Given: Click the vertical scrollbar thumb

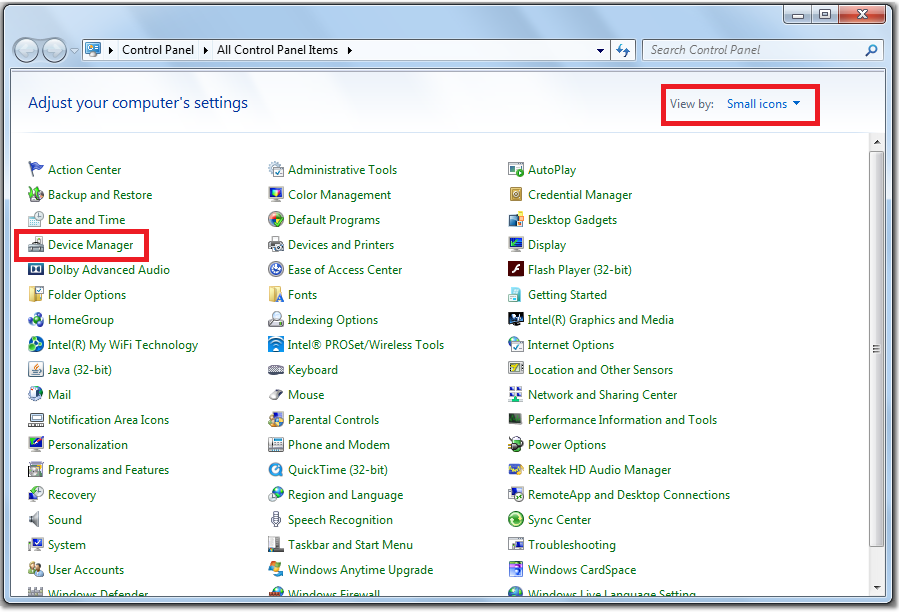Looking at the screenshot, I should pyautogui.click(x=876, y=348).
